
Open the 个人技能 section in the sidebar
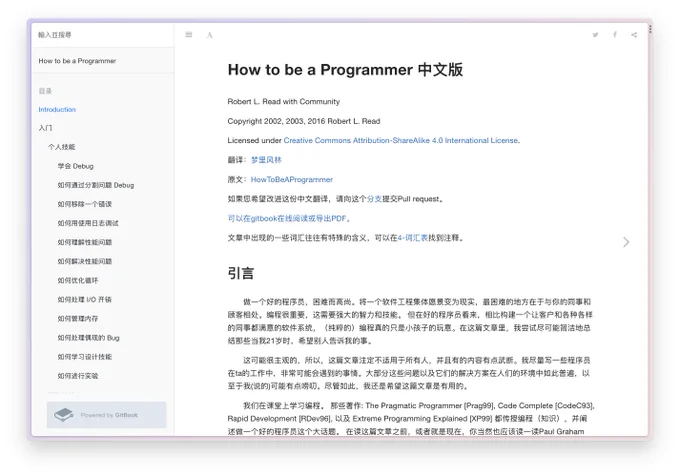coord(62,147)
